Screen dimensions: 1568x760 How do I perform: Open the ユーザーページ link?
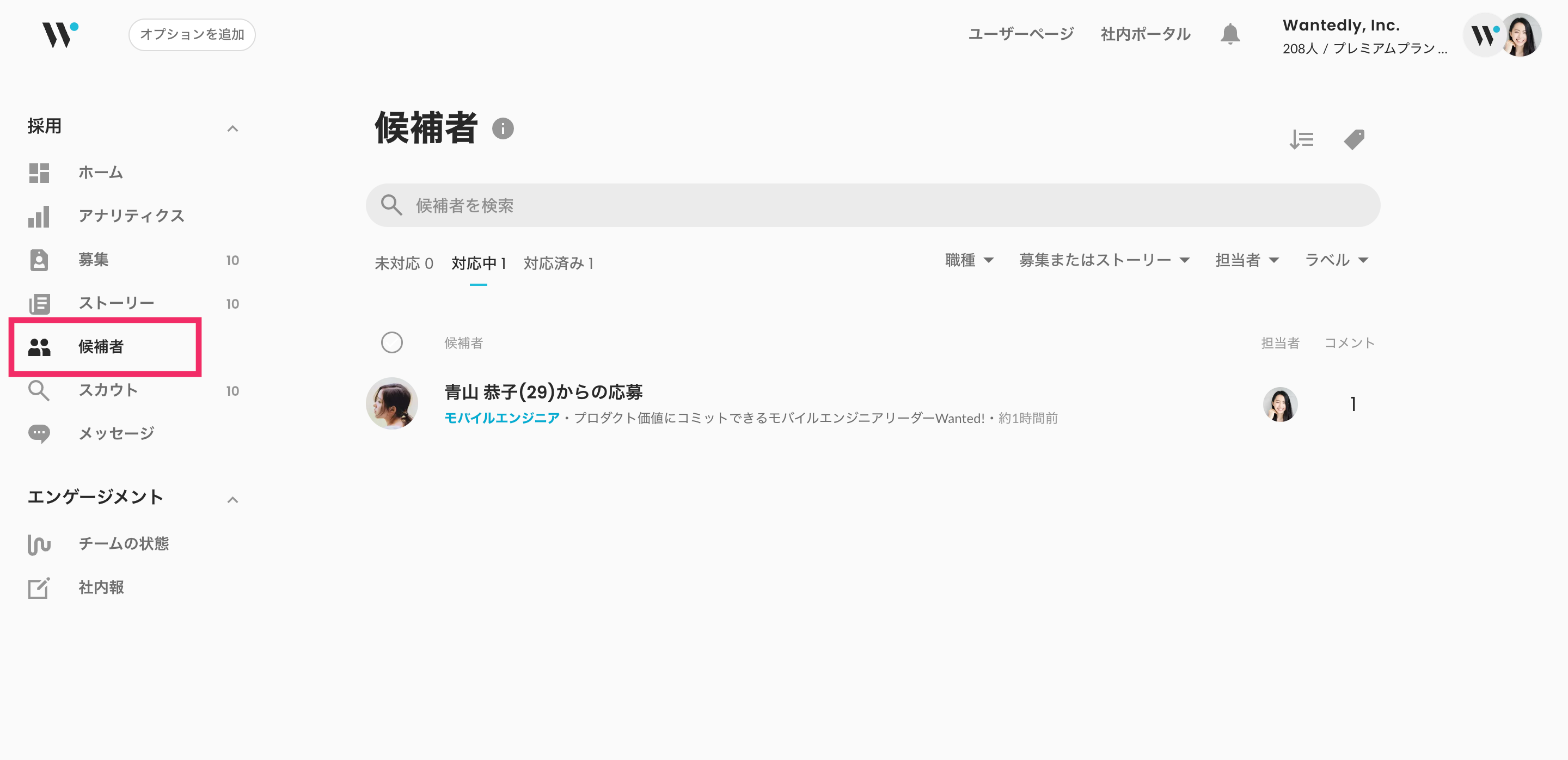[1021, 34]
